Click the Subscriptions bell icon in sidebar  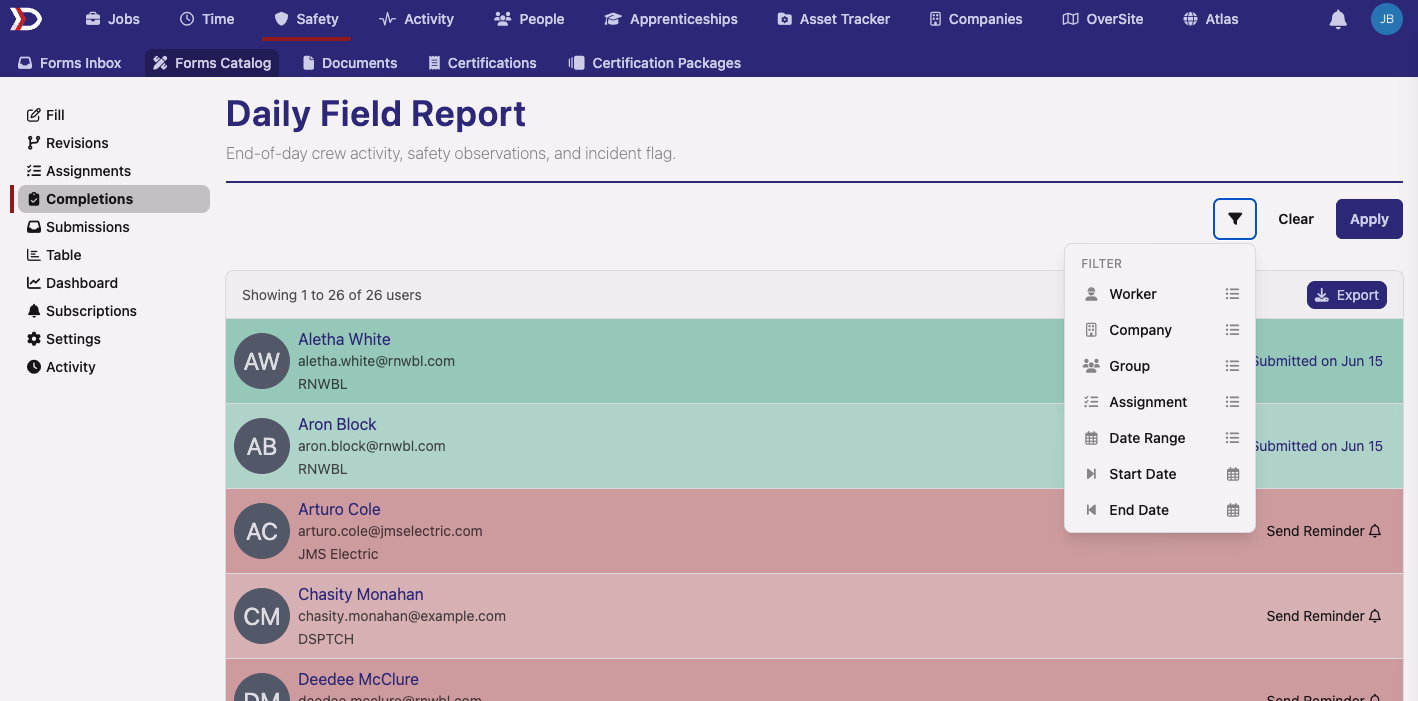tap(34, 311)
